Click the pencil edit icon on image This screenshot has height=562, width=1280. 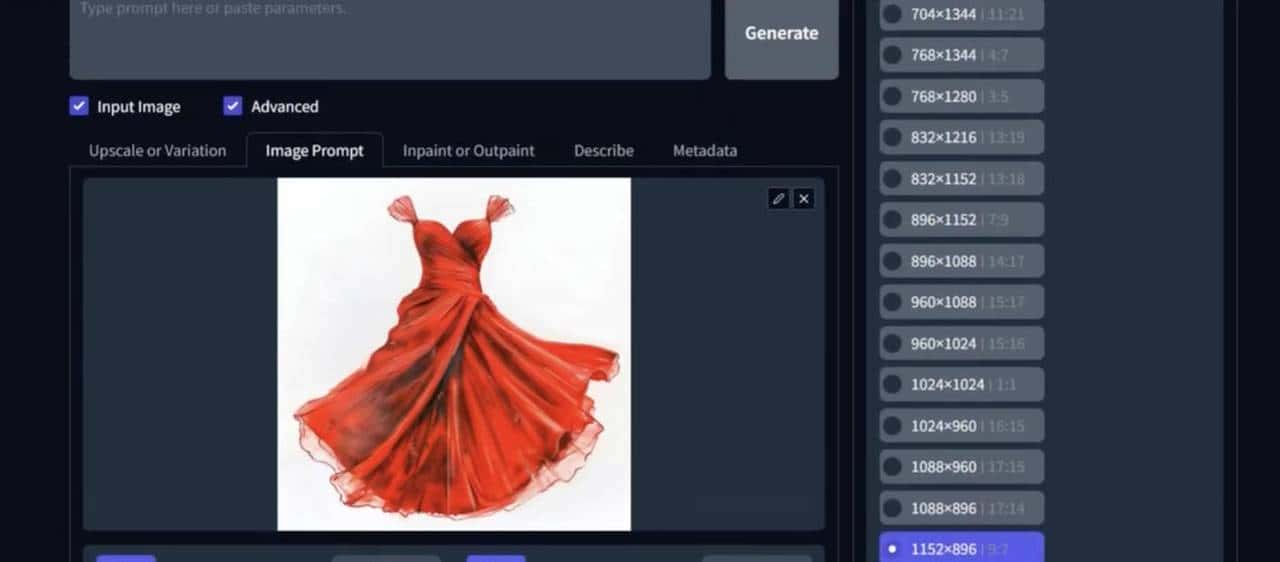tap(778, 199)
